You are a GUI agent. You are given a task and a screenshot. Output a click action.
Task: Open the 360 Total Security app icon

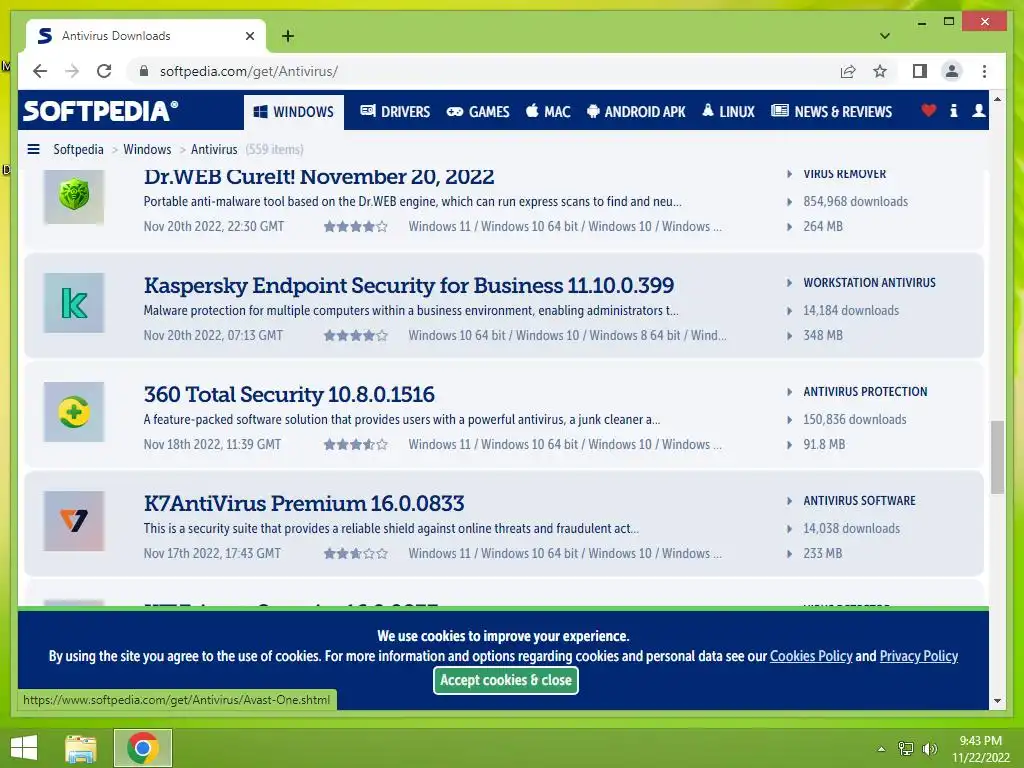coord(74,412)
